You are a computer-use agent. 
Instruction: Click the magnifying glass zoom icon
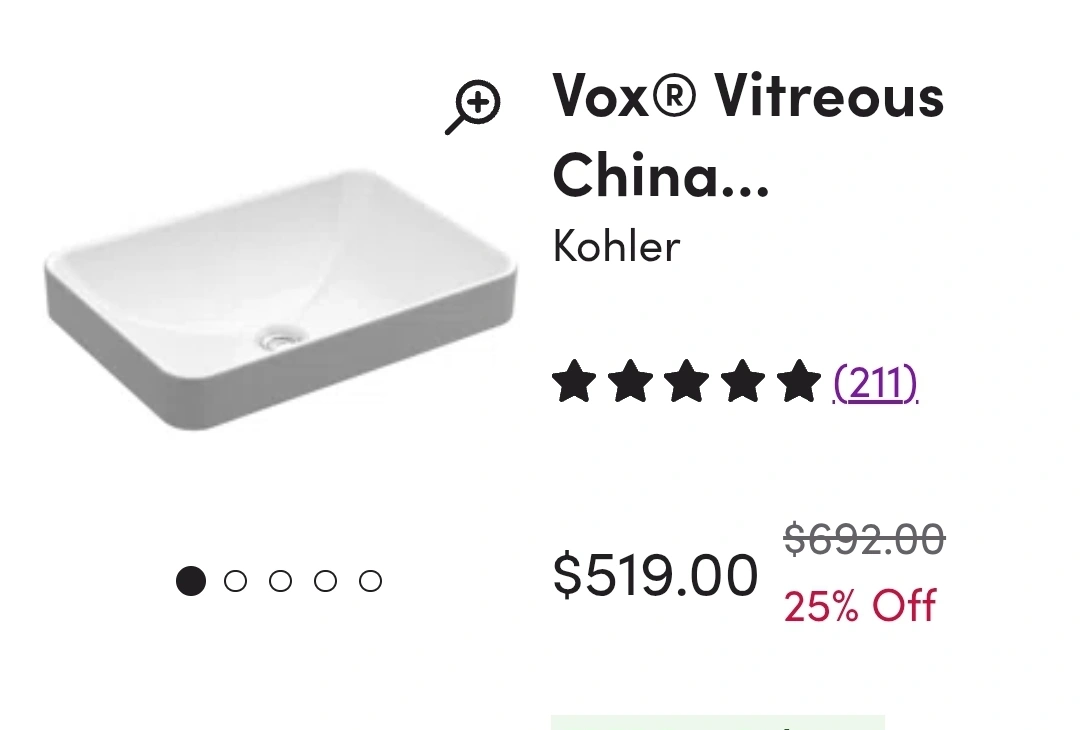[x=472, y=107]
